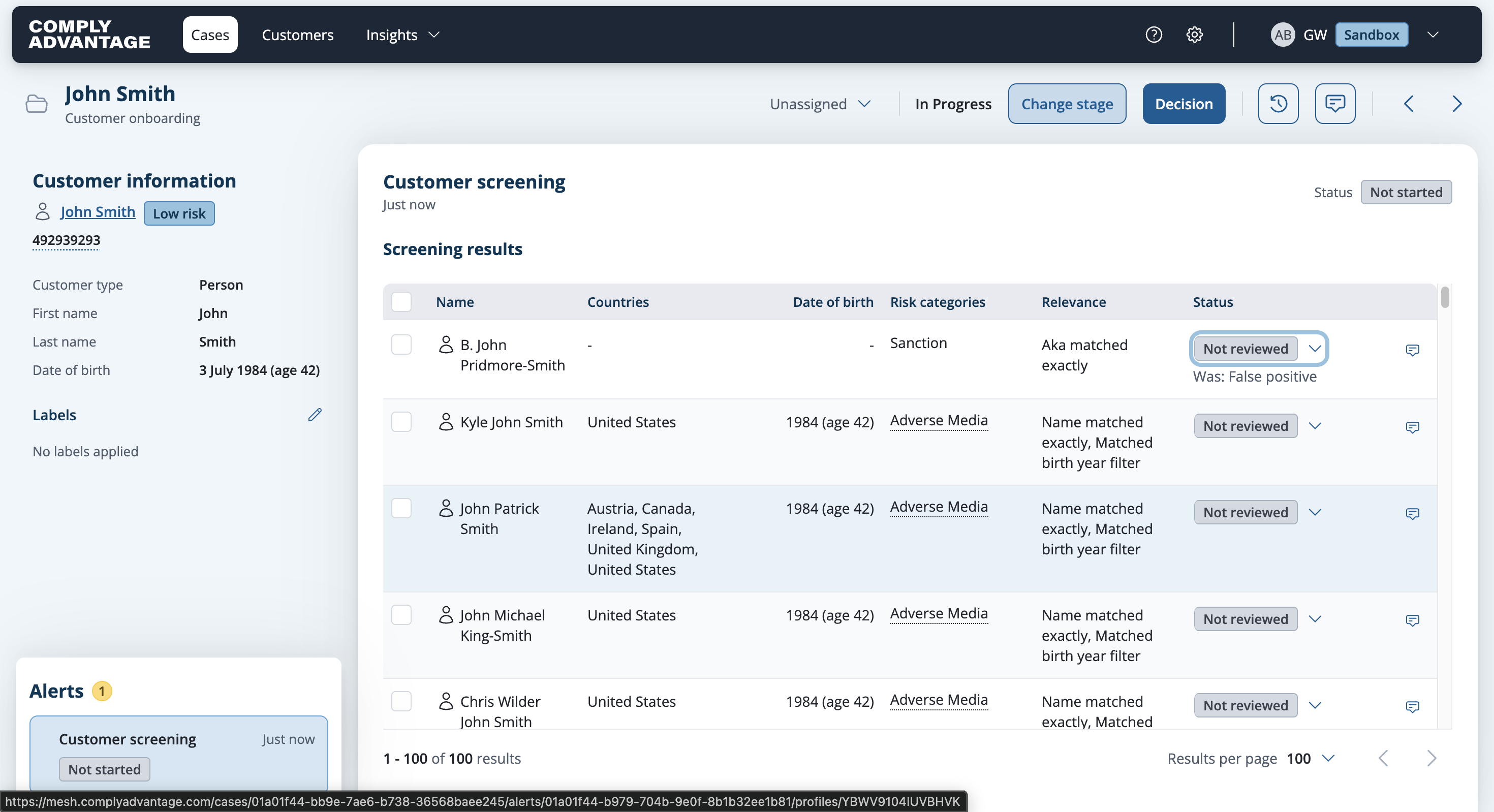Viewport: 1494px width, 812px height.
Task: Select checkbox for John Michael King-Smith
Action: click(401, 615)
